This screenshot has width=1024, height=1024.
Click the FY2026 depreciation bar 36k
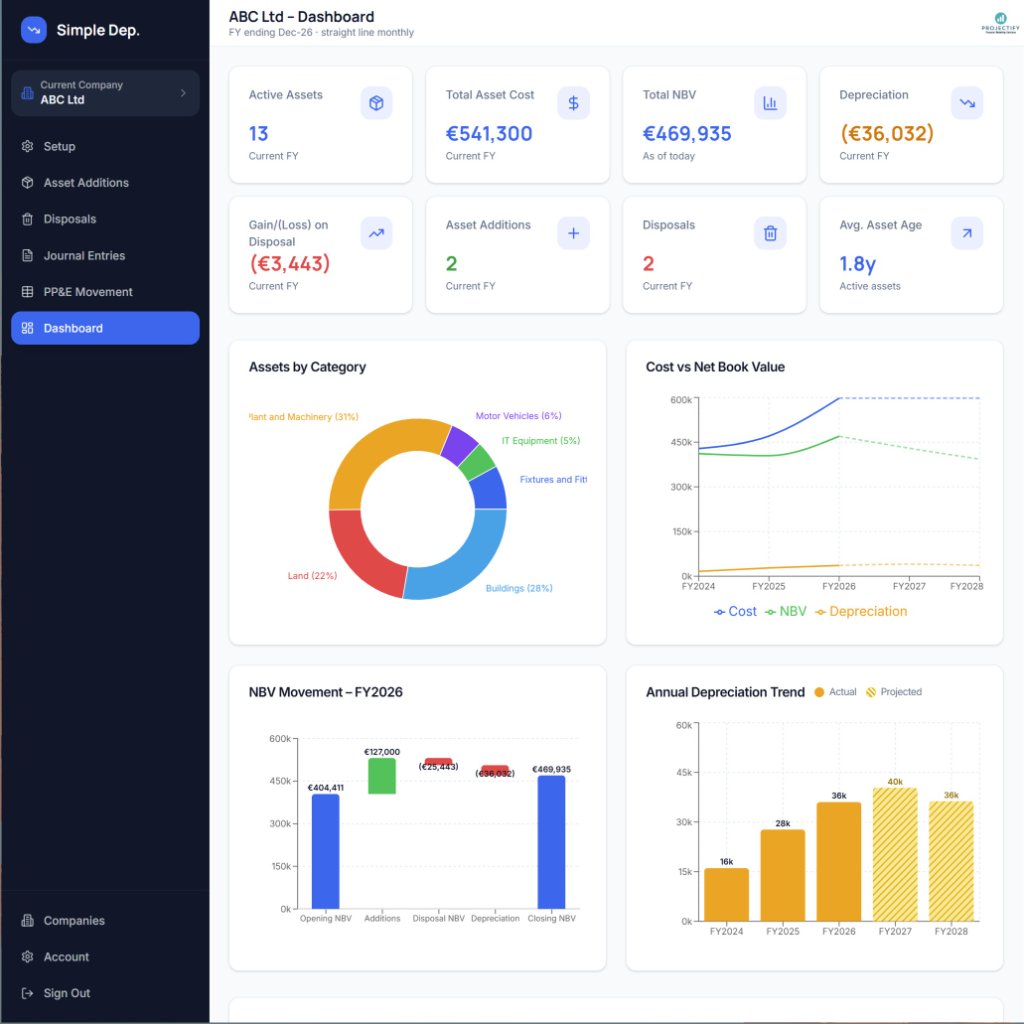[x=839, y=861]
